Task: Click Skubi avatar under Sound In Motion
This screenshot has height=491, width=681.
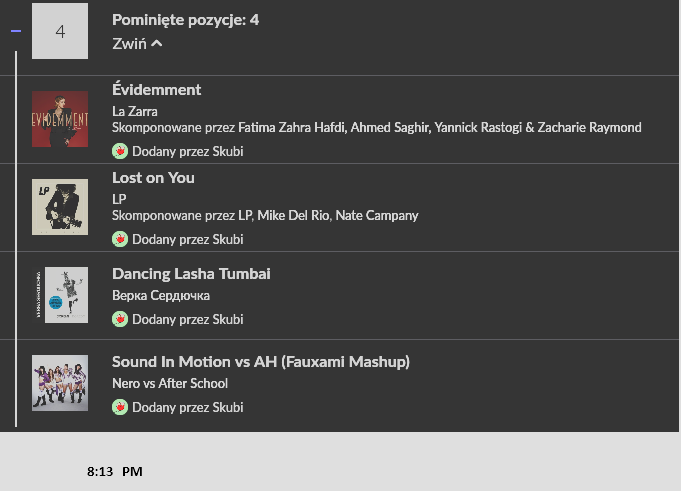Action: pyautogui.click(x=120, y=407)
